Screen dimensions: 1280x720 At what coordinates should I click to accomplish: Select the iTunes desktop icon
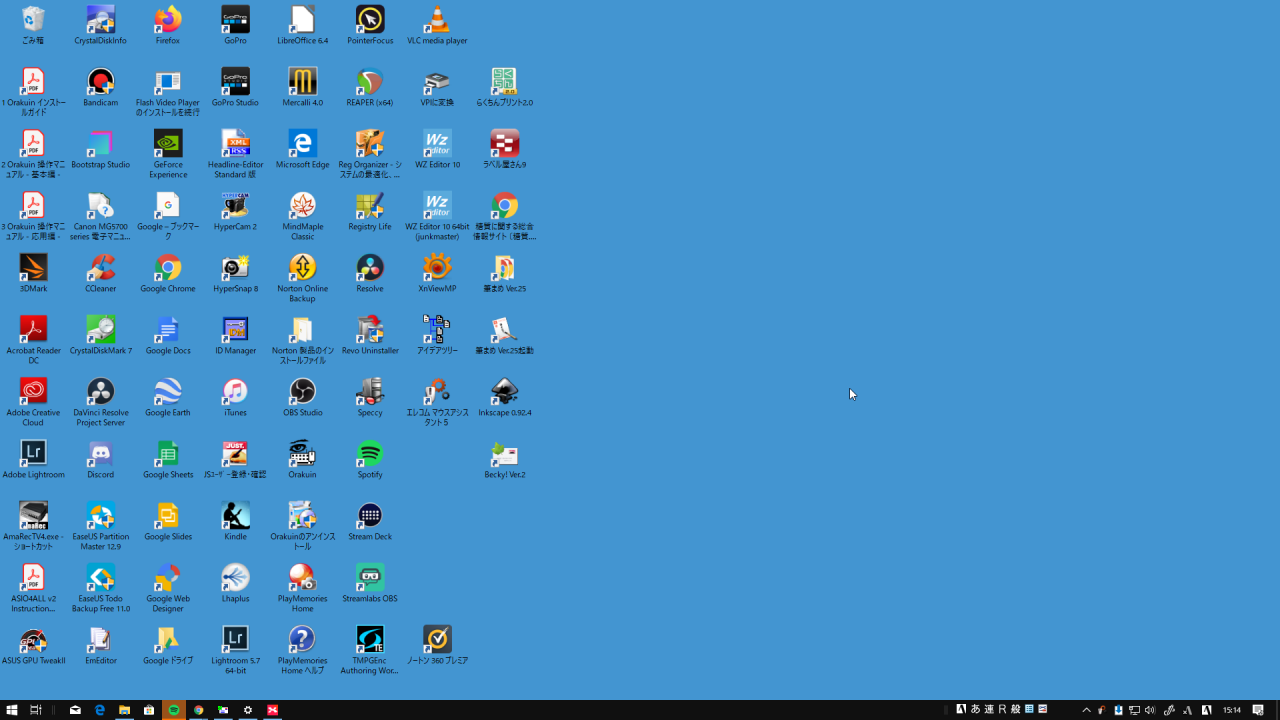235,392
